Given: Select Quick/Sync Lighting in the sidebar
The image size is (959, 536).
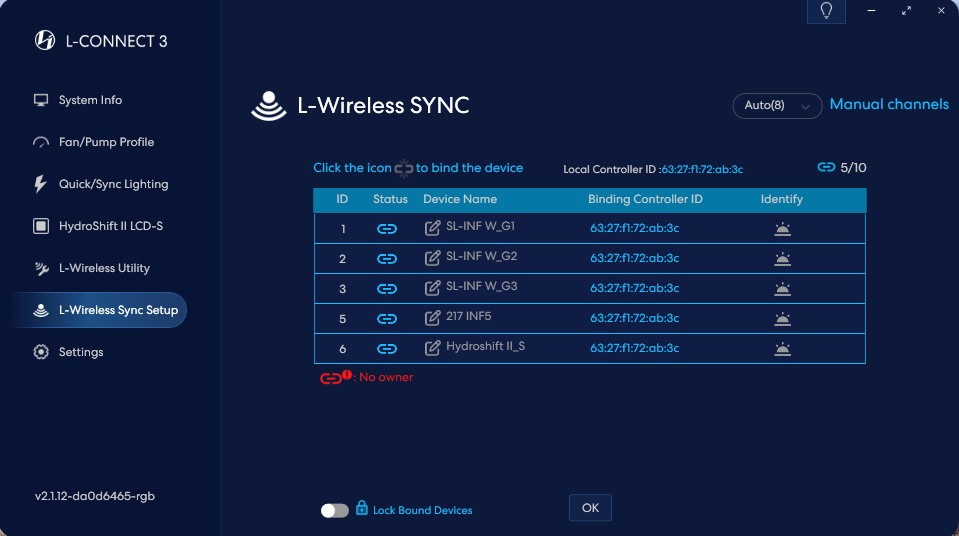Looking at the screenshot, I should 113,184.
